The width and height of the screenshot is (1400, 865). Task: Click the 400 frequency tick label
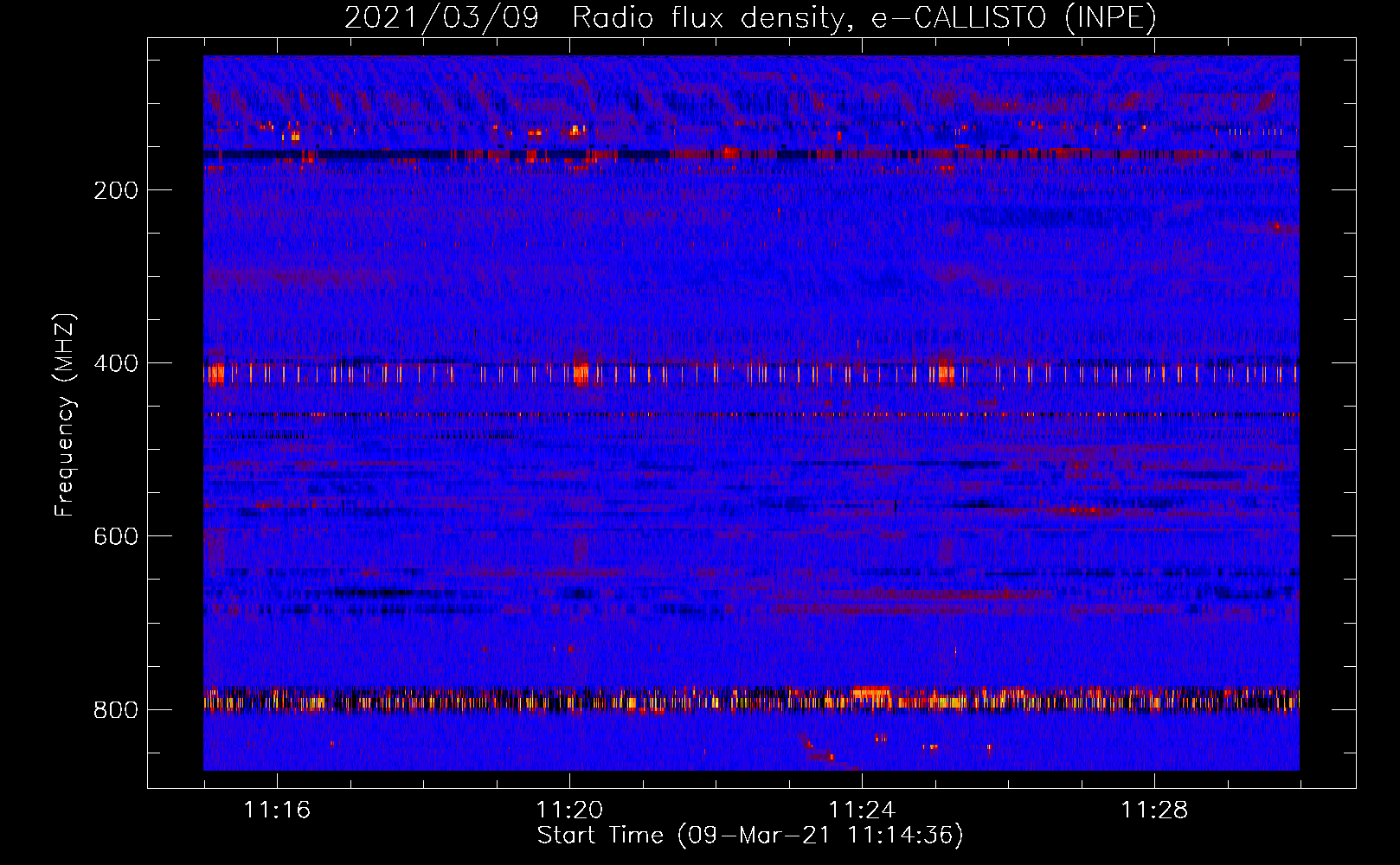click(116, 363)
